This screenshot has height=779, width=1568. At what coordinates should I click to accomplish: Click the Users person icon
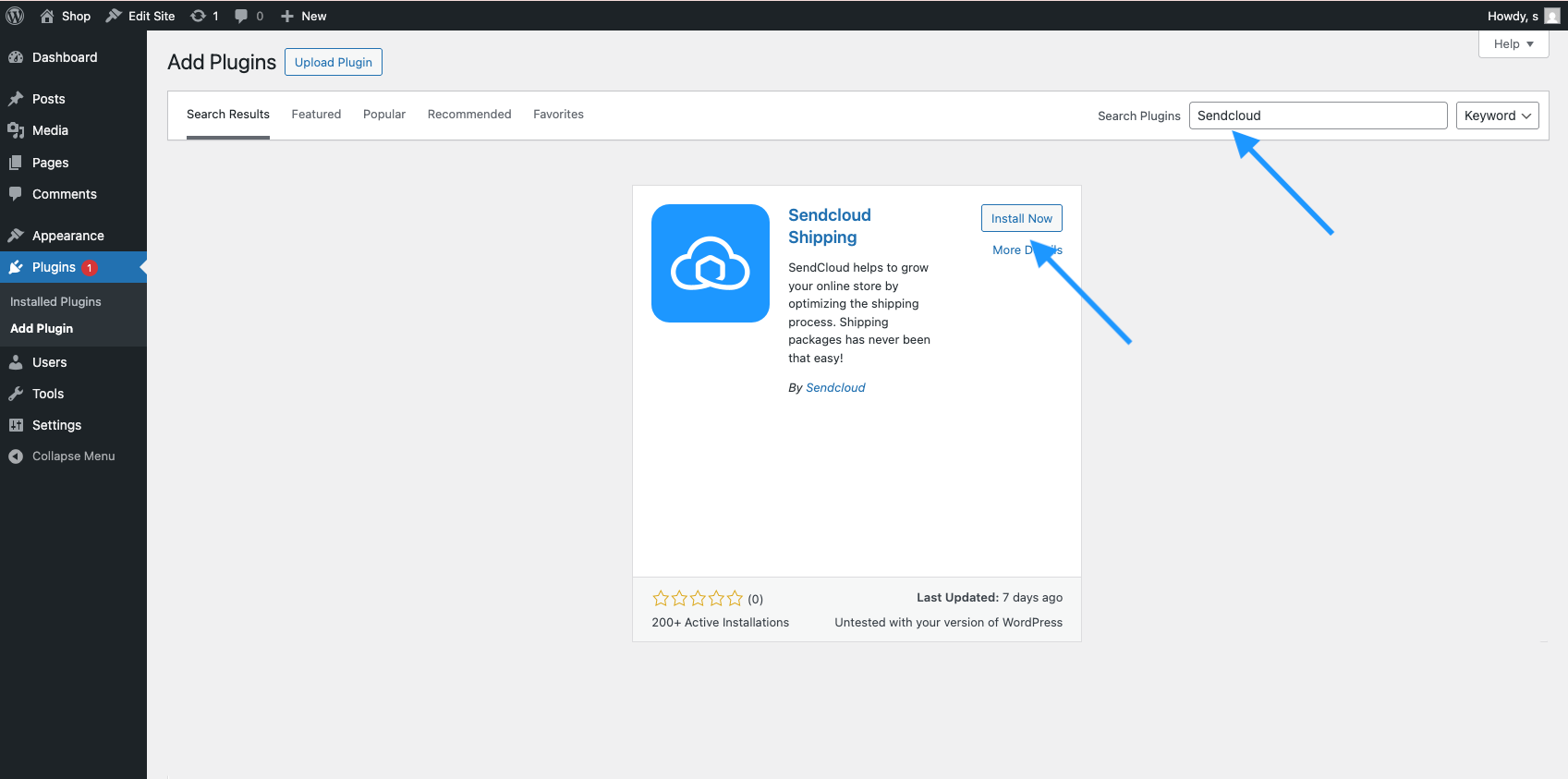[x=16, y=362]
